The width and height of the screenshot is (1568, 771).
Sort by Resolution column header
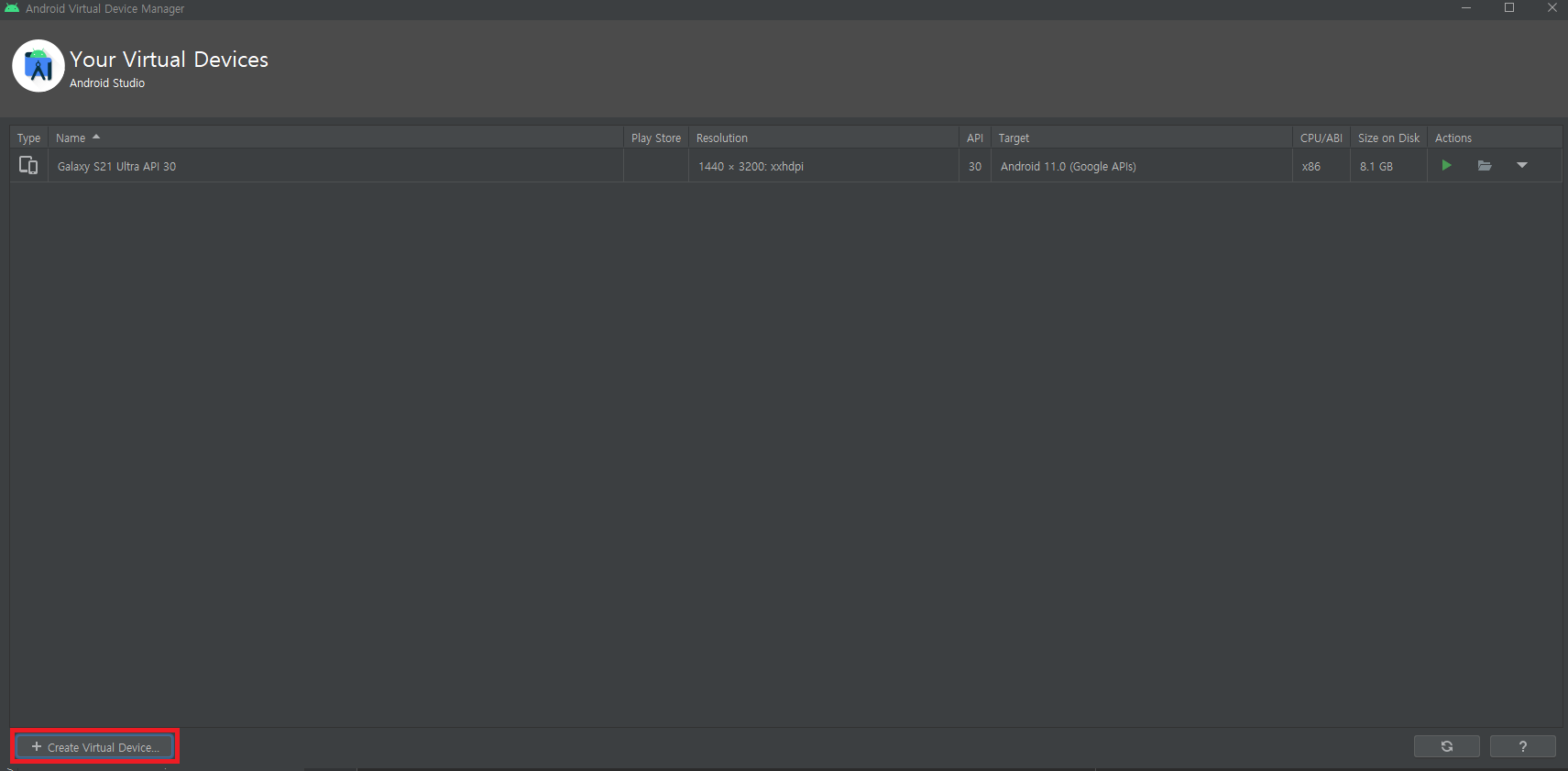pos(824,138)
